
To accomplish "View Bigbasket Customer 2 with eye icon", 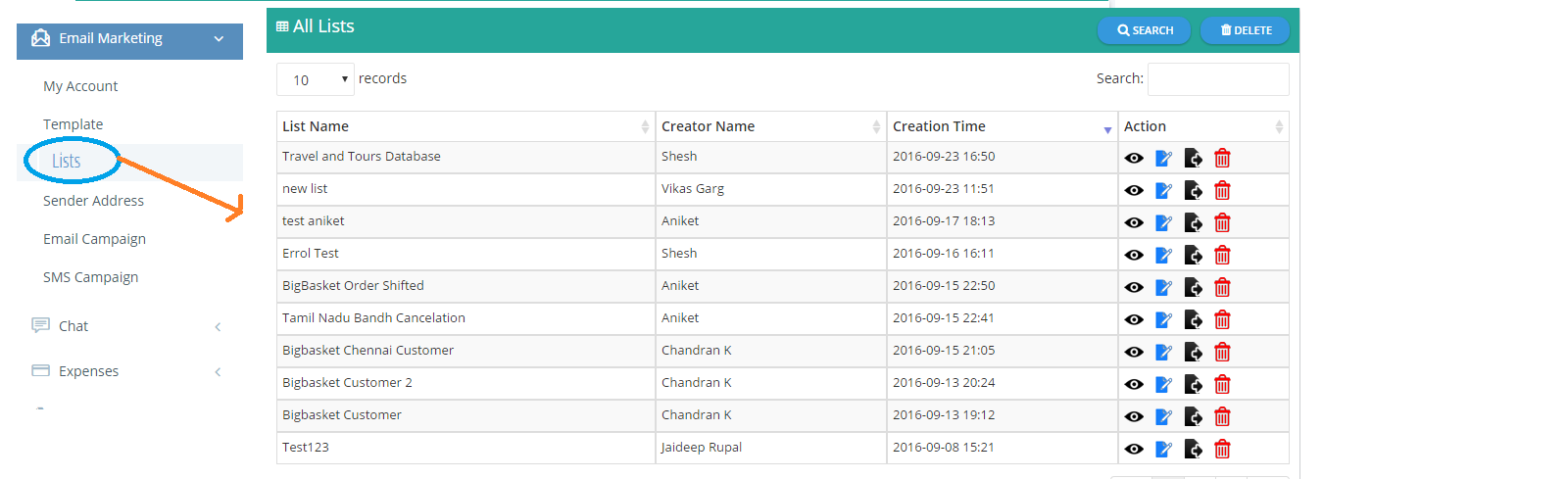I will pyautogui.click(x=1134, y=384).
